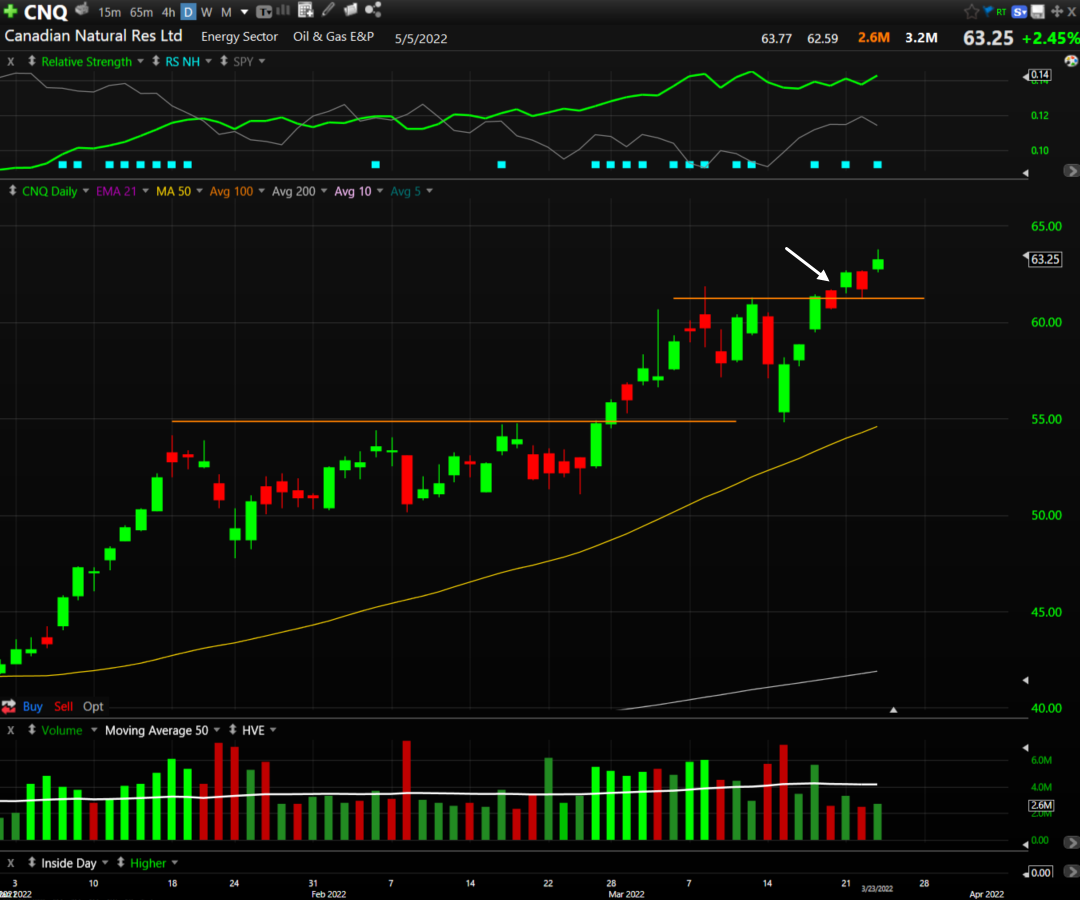
Task: Switch to the 15m timeframe
Action: [x=109, y=12]
